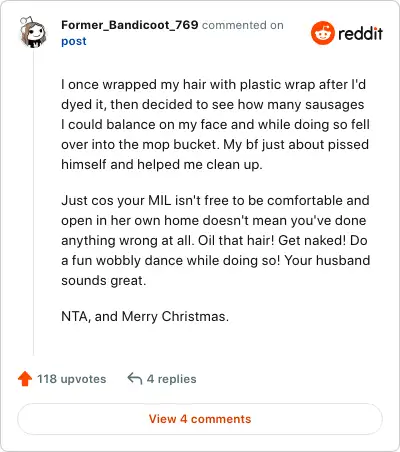Select the "Oil that hair!" sentence

[236, 241]
